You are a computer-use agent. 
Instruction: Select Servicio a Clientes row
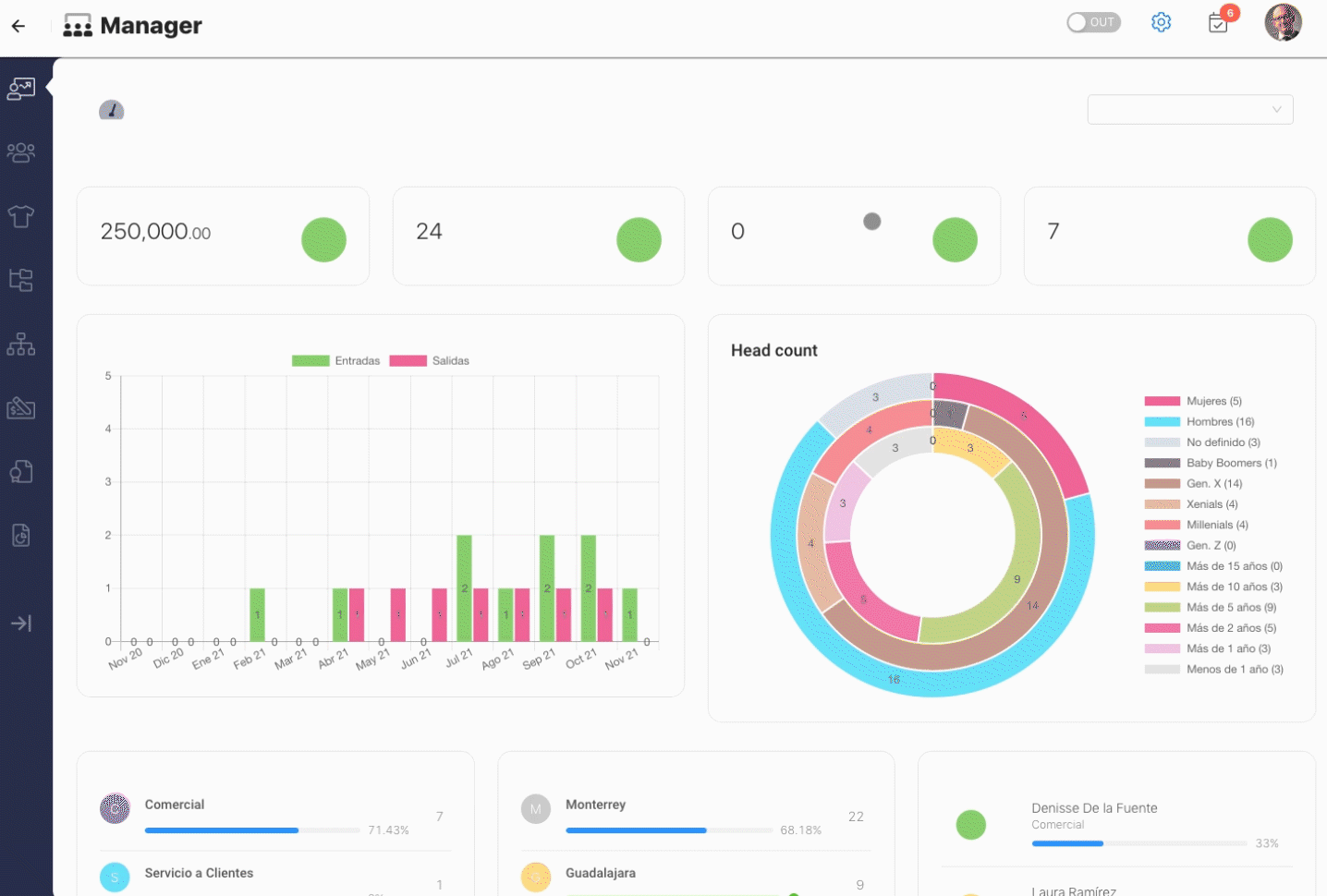[x=275, y=876]
